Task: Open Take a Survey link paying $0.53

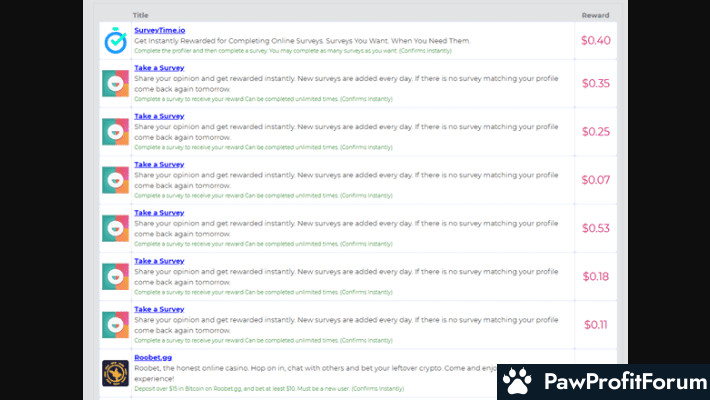Action: (x=159, y=212)
